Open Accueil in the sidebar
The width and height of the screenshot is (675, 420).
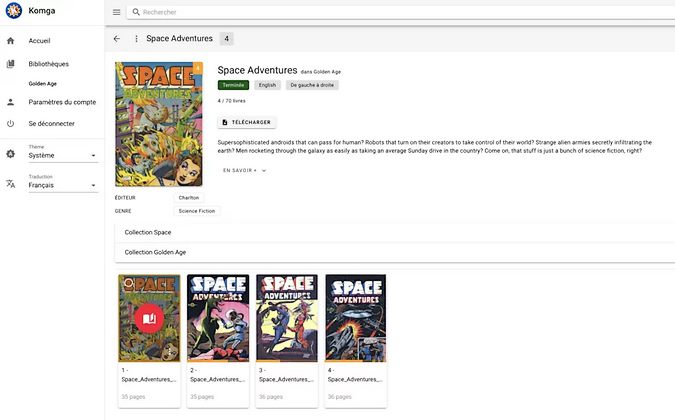pyautogui.click(x=39, y=41)
